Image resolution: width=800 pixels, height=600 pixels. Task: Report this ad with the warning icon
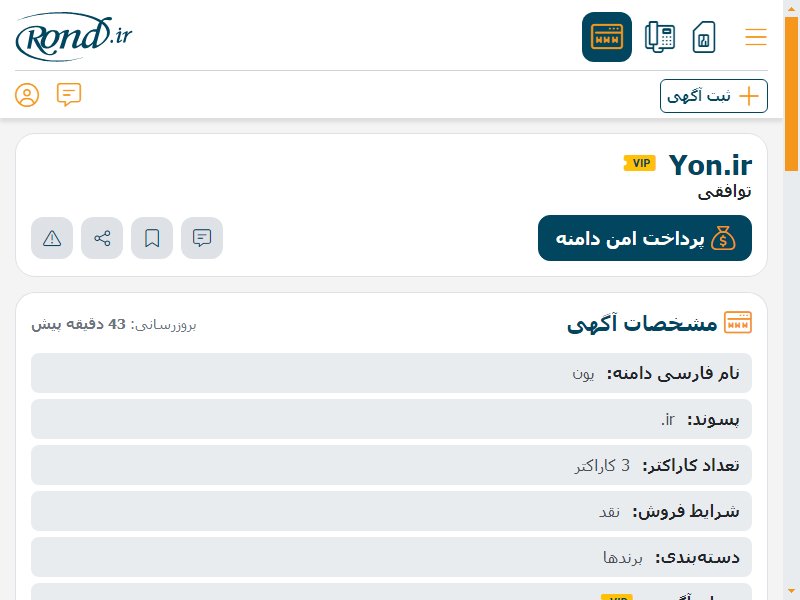pyautogui.click(x=52, y=238)
